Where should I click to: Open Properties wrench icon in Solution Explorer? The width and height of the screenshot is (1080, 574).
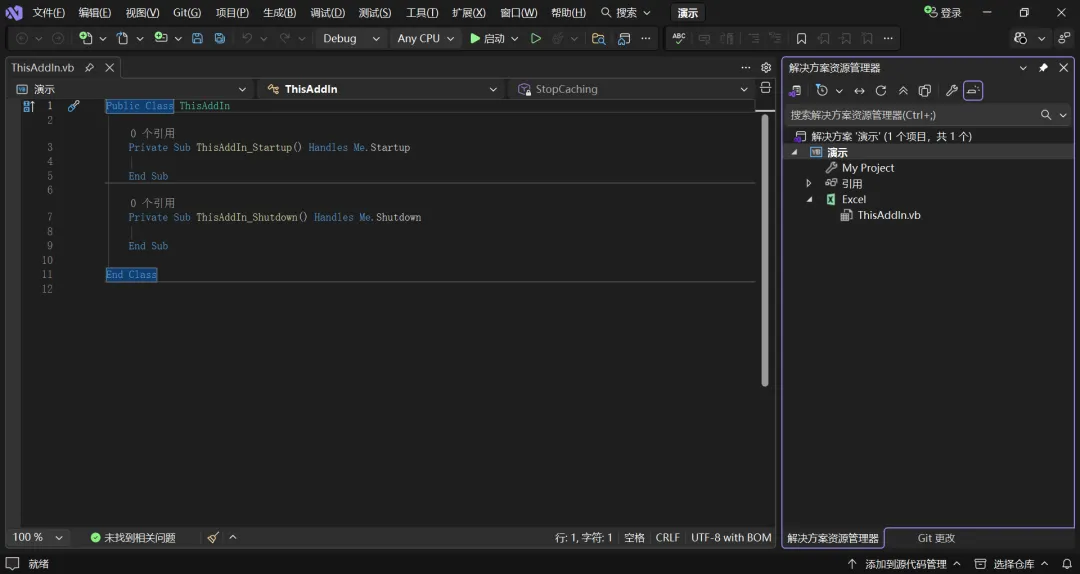click(x=951, y=91)
